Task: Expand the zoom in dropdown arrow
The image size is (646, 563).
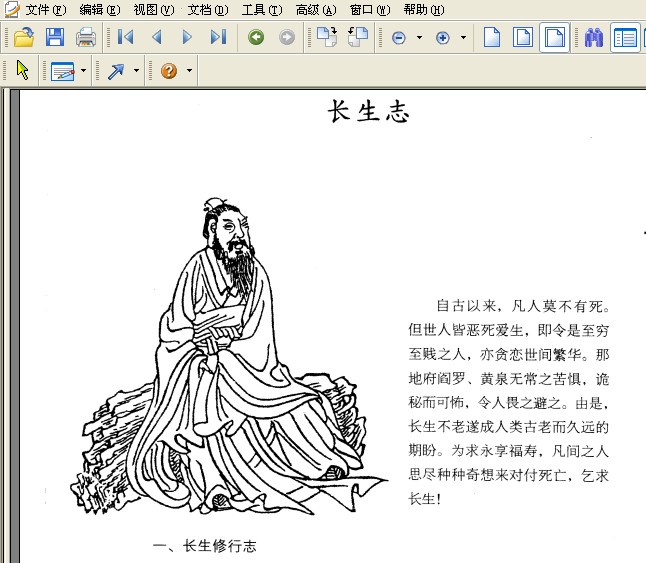Action: [x=463, y=37]
